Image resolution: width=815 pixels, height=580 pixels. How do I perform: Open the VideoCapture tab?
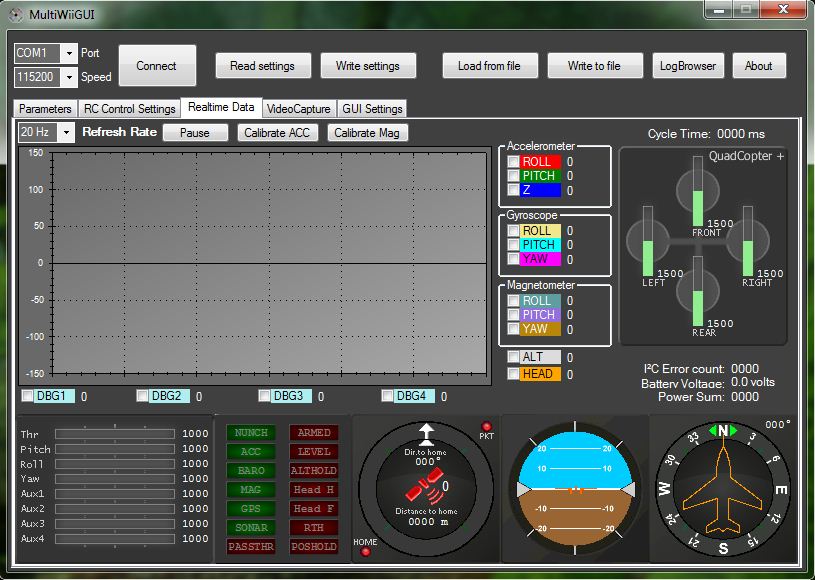[x=299, y=109]
